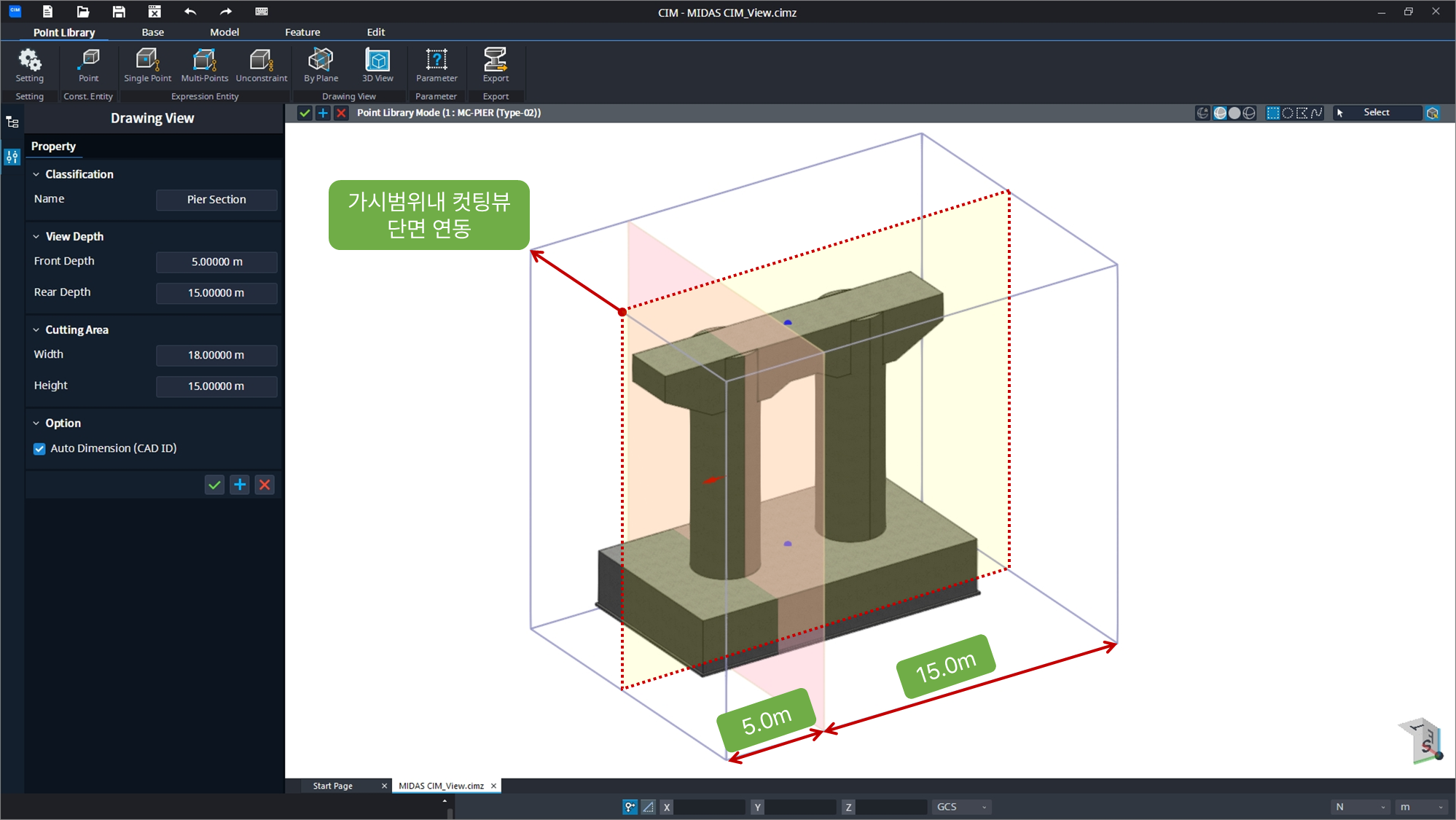Activate circle selection mode
1456x820 pixels.
(1288, 113)
